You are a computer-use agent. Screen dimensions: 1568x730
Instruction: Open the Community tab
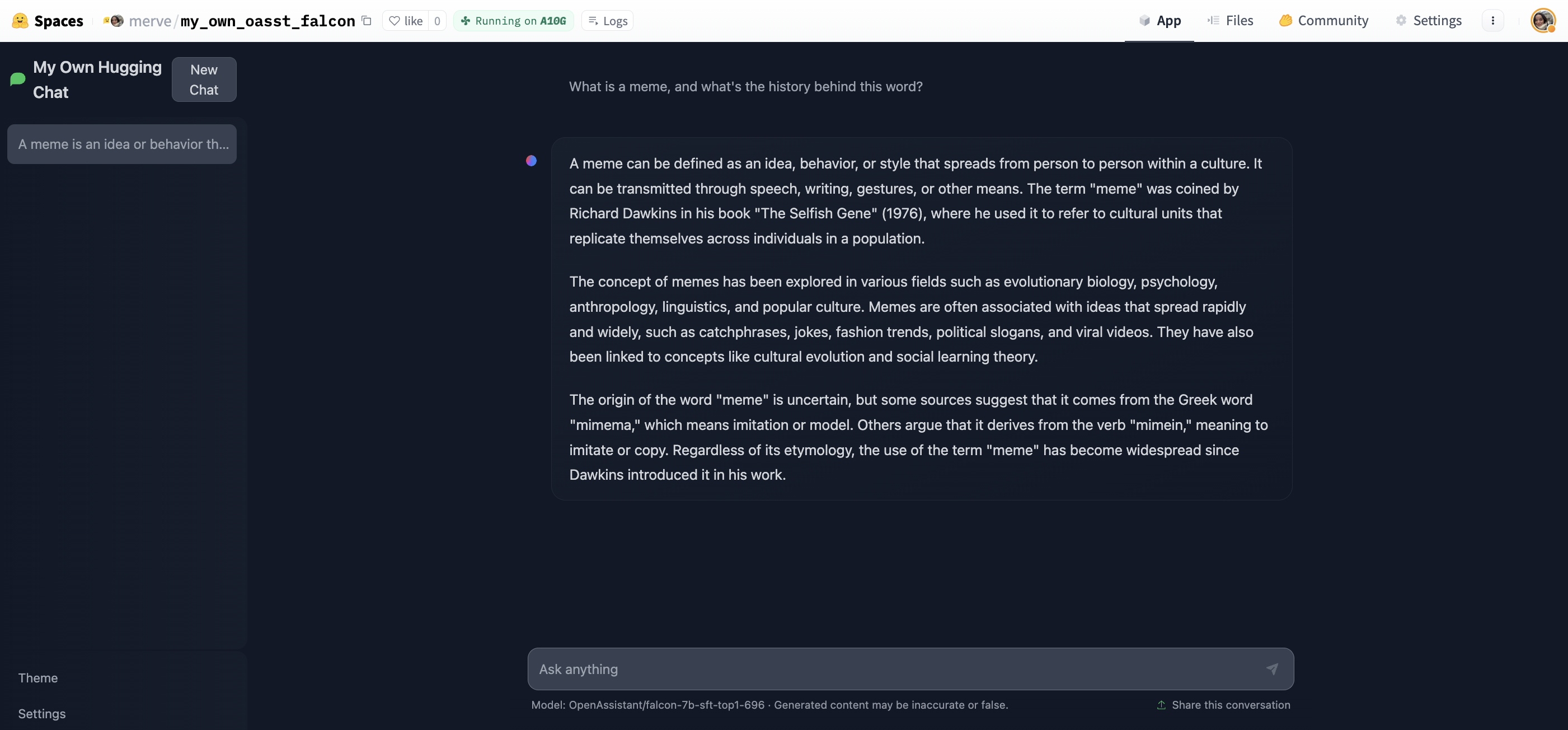(1324, 21)
